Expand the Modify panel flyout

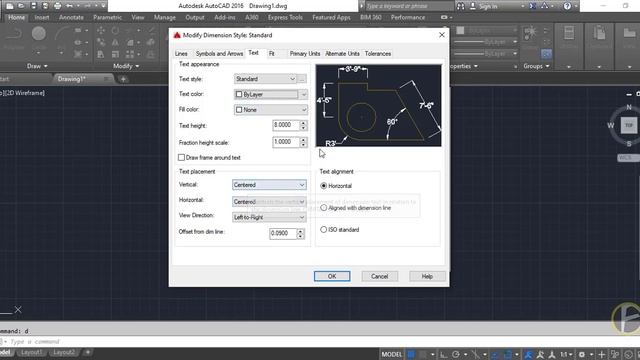click(x=126, y=66)
